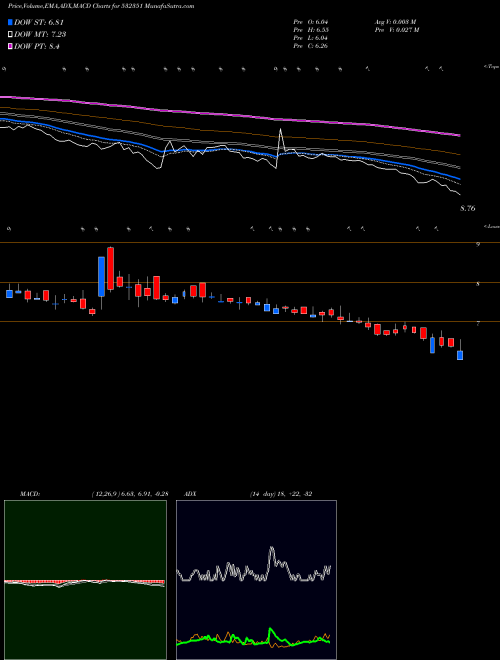Click the magenta DOW PT legend swatch
Image resolution: width=500 pixels, height=660 pixels.
pyautogui.click(x=11, y=46)
